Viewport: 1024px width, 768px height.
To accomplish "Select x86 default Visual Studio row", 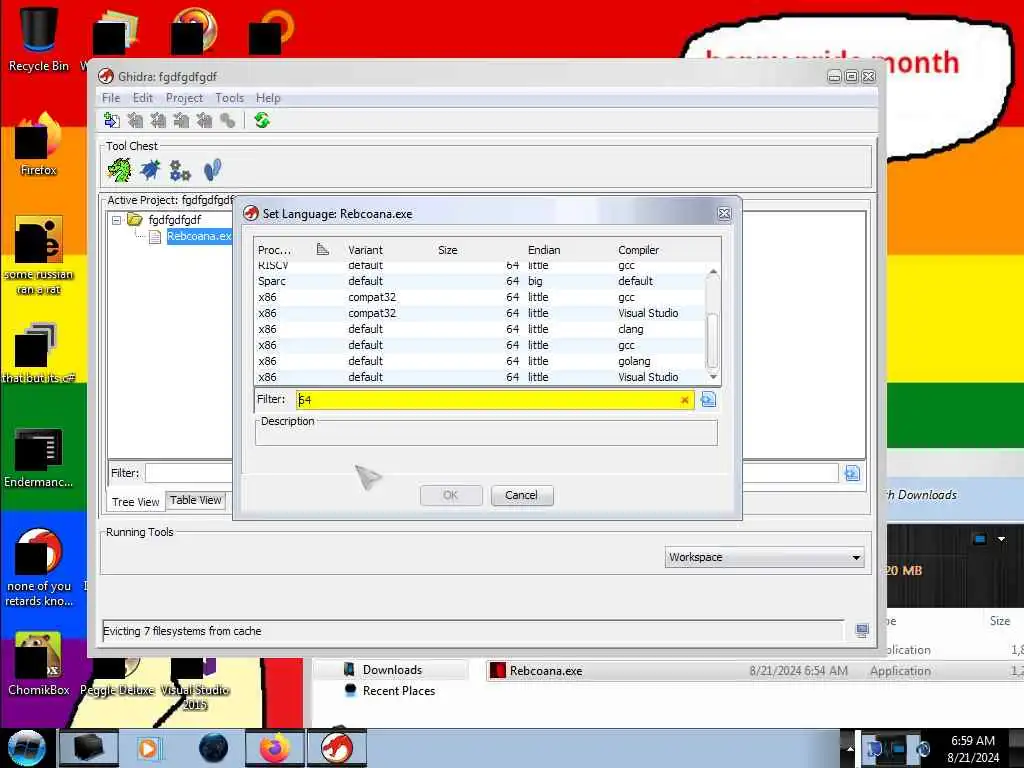I will [x=480, y=377].
